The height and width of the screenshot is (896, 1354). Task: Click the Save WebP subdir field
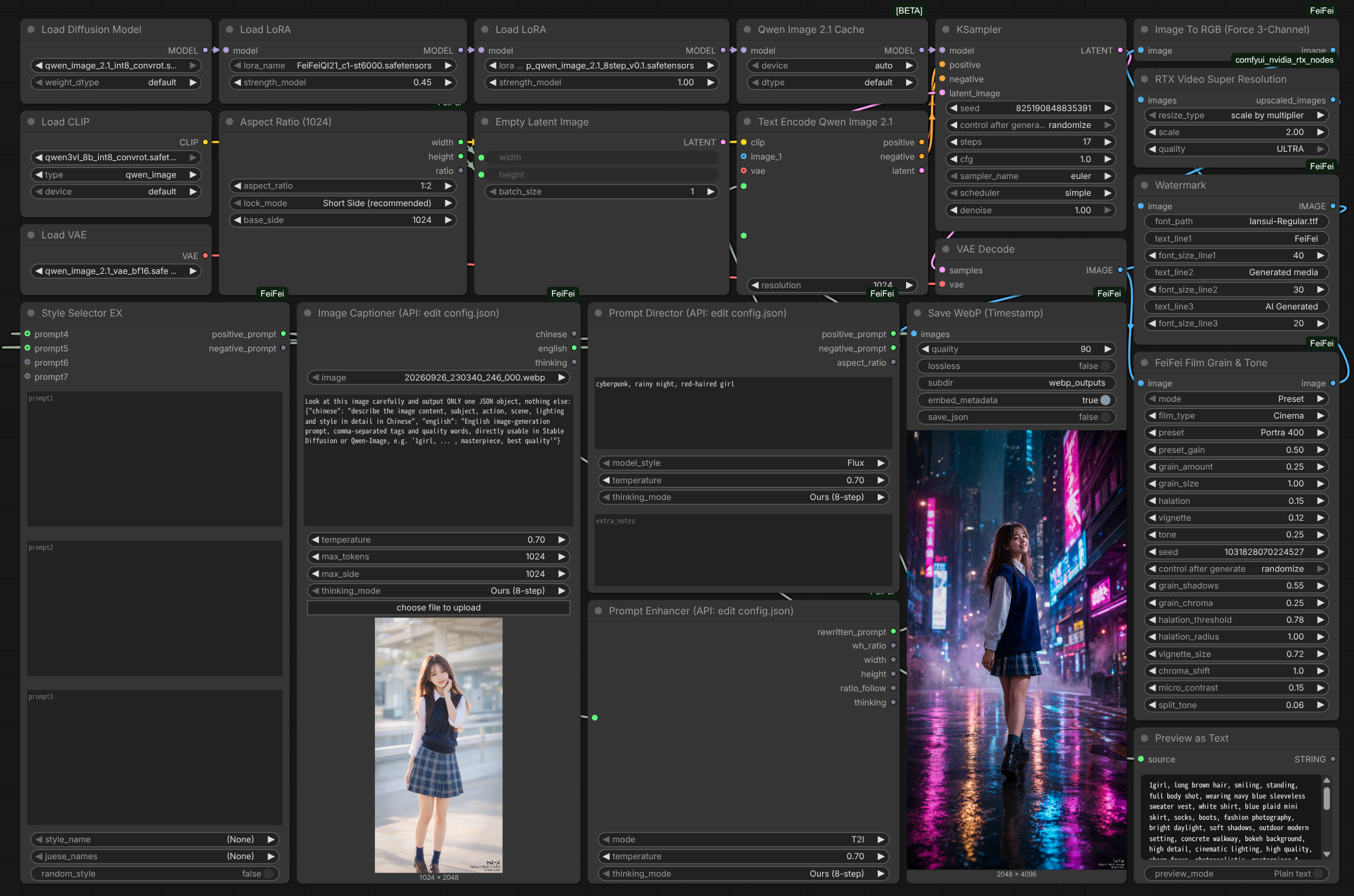coord(1017,383)
